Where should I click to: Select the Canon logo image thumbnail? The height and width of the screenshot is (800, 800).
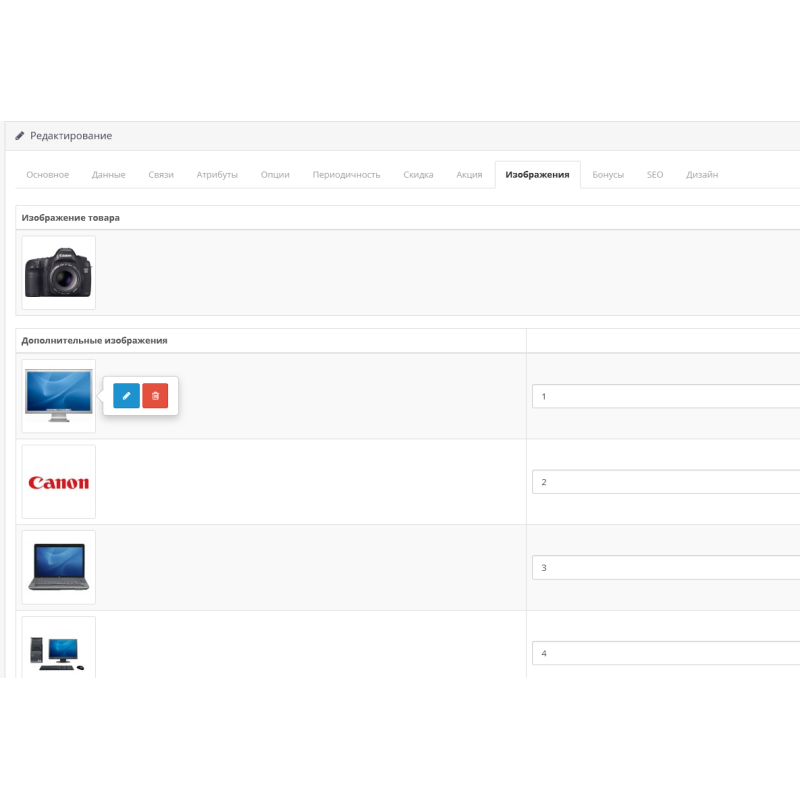tap(59, 482)
